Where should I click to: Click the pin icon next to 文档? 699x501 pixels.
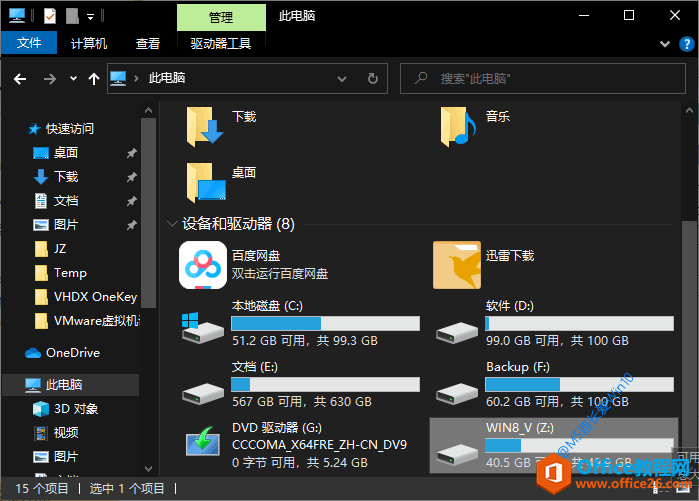131,201
